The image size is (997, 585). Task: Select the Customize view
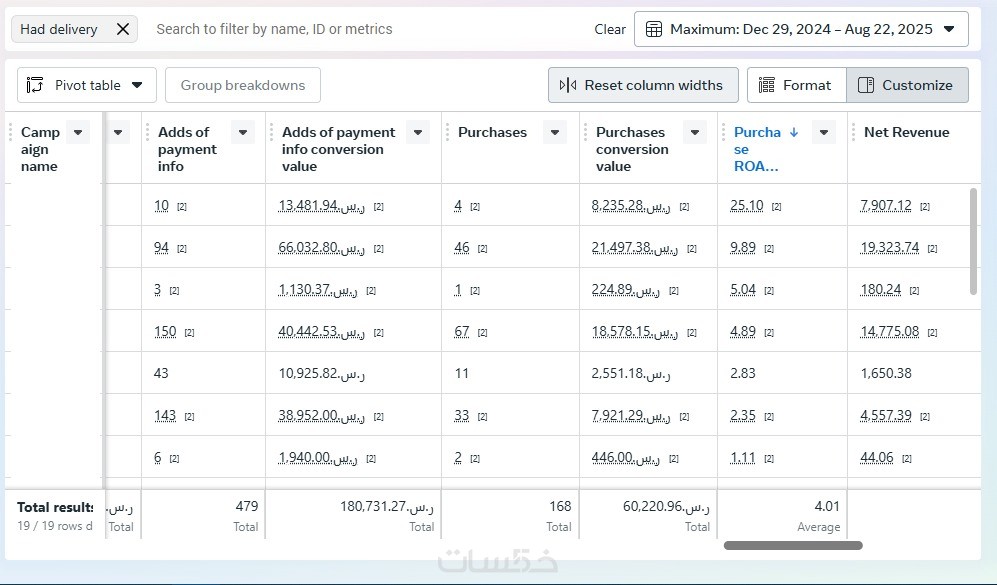907,85
